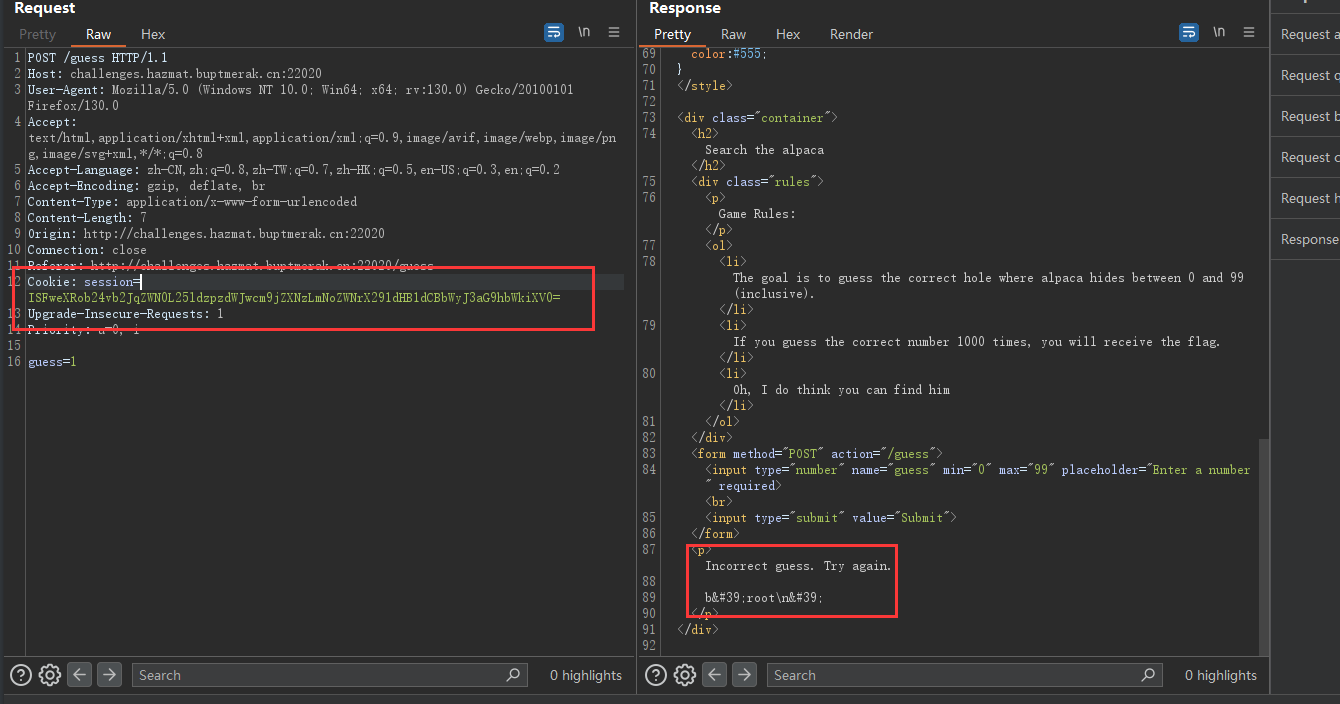Click 'Connection: close' header line
The image size is (1340, 704).
87,250
